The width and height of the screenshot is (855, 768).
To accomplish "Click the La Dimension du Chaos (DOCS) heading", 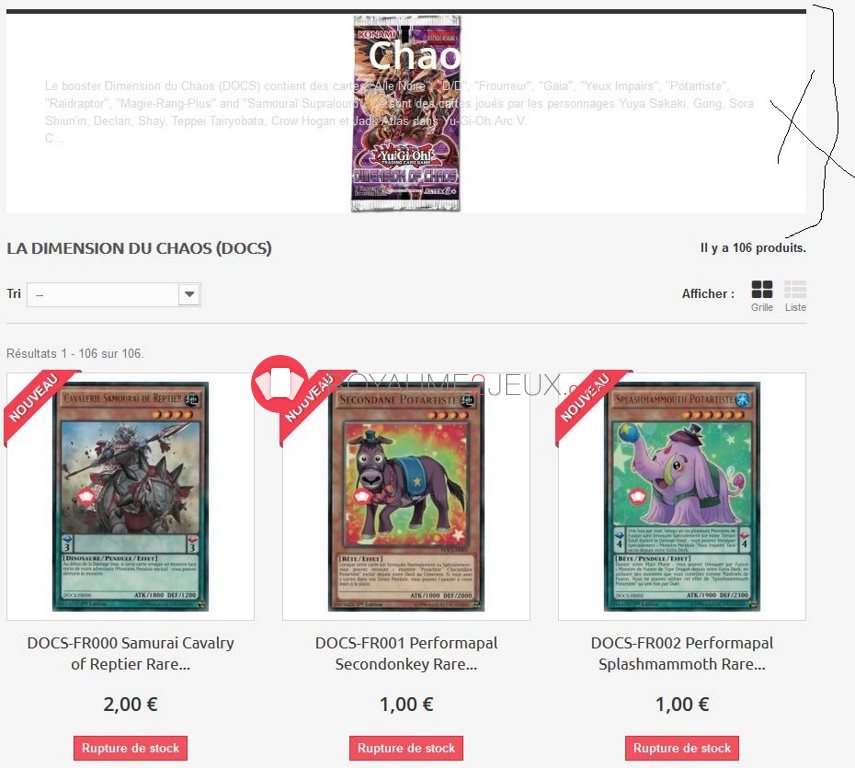I will (x=139, y=249).
